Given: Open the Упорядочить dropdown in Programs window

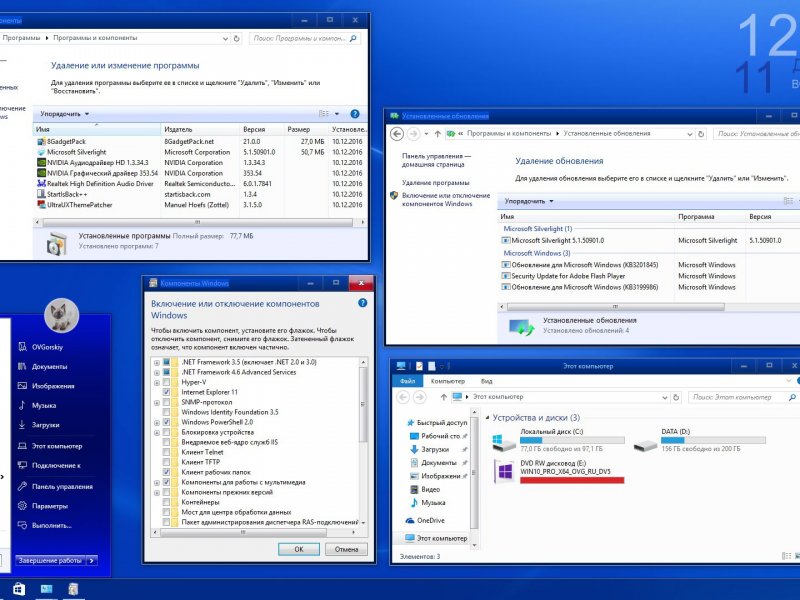Looking at the screenshot, I should (x=64, y=114).
